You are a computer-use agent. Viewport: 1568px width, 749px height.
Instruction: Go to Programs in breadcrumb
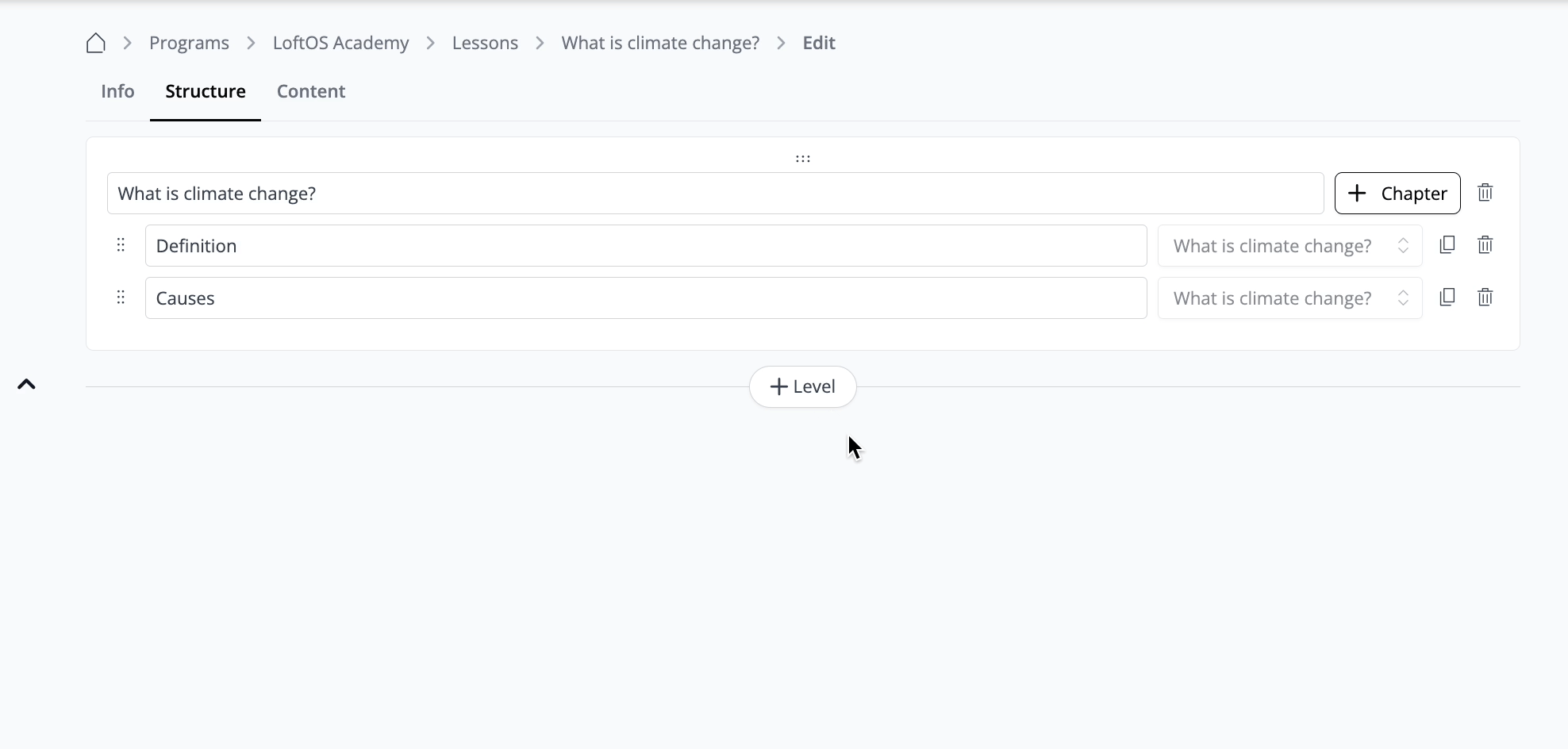click(189, 43)
